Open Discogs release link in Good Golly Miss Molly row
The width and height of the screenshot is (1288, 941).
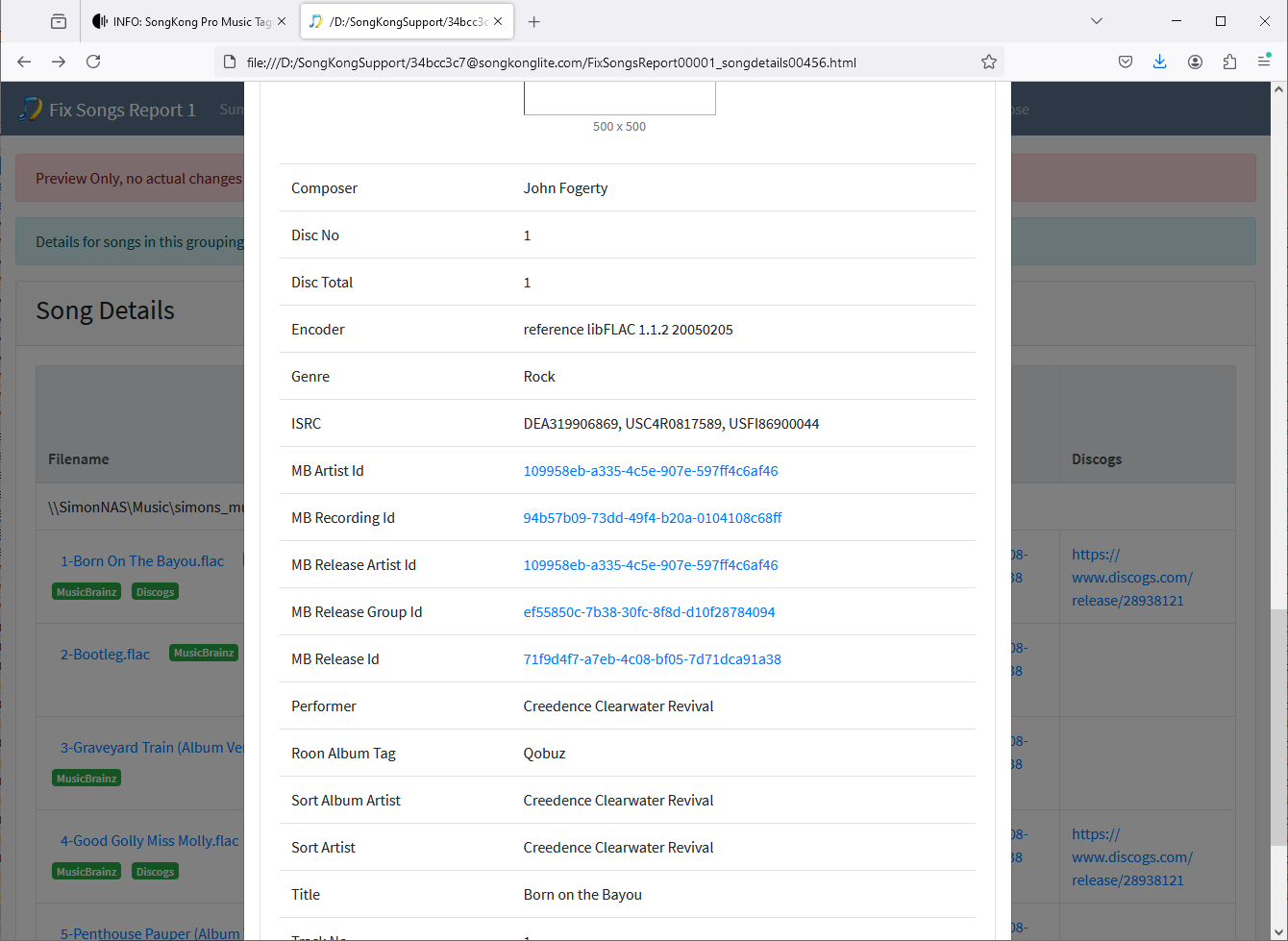point(1132,857)
